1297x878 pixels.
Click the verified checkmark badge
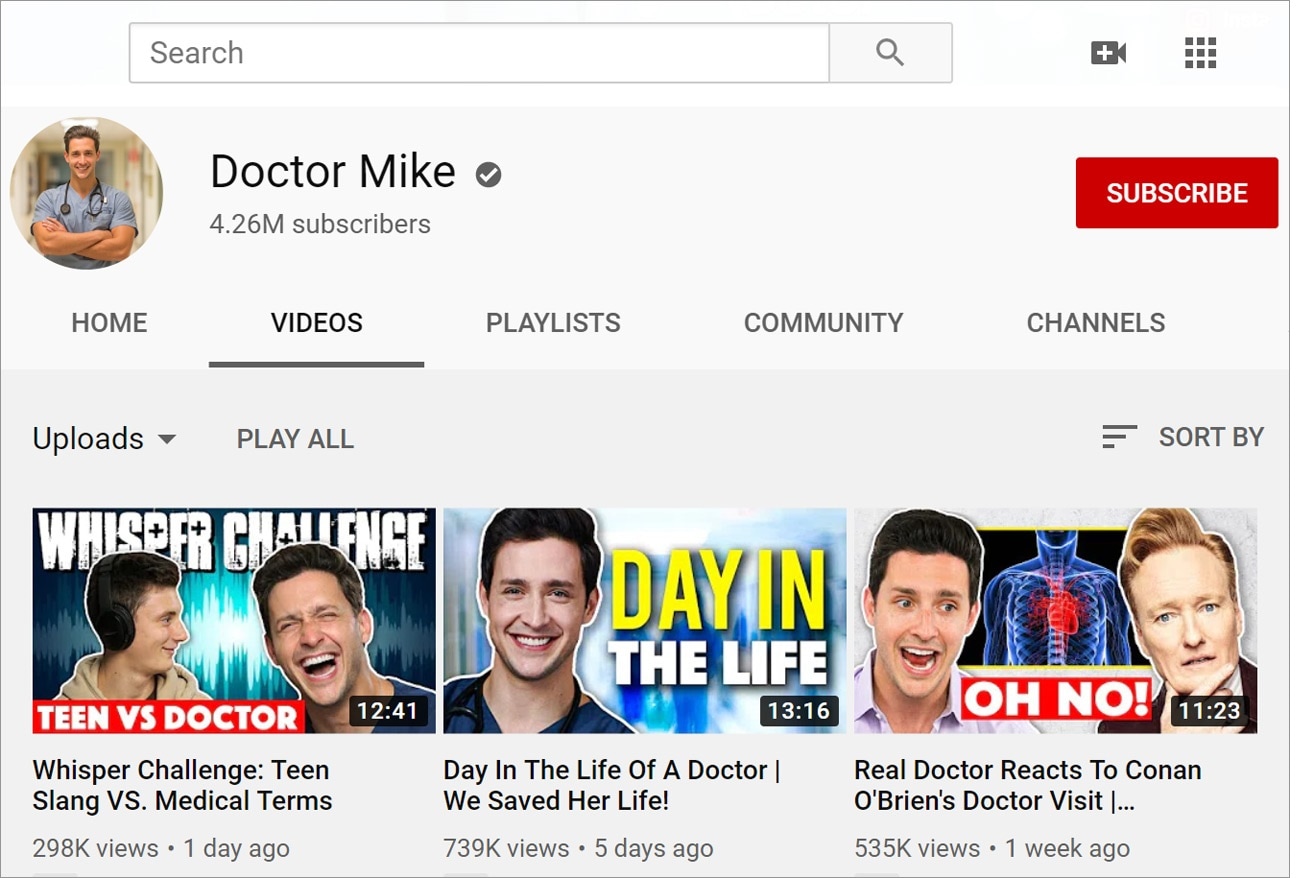488,175
